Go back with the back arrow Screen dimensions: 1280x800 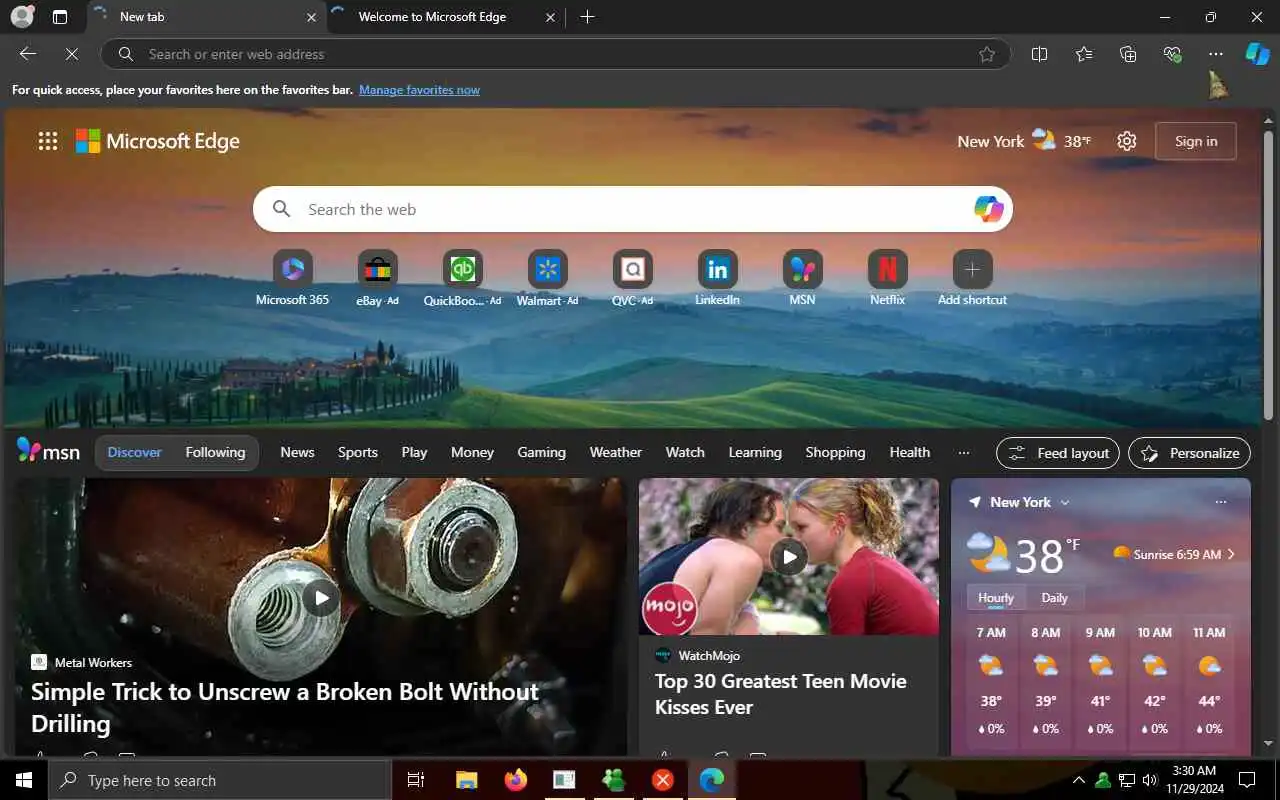[x=28, y=54]
